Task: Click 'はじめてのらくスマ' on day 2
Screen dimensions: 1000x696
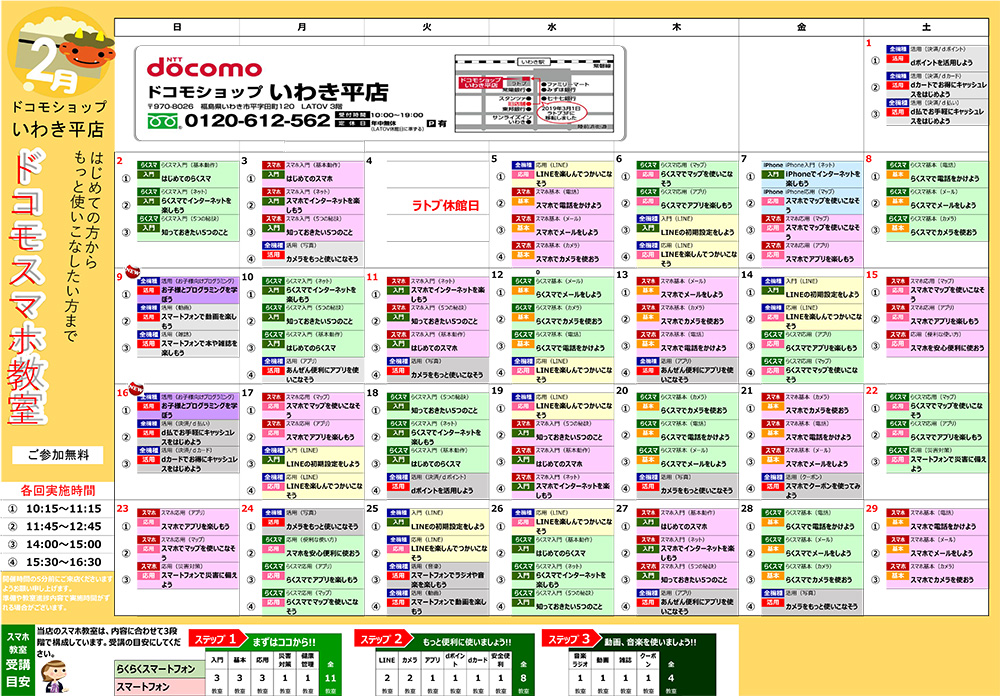Action: (186, 179)
